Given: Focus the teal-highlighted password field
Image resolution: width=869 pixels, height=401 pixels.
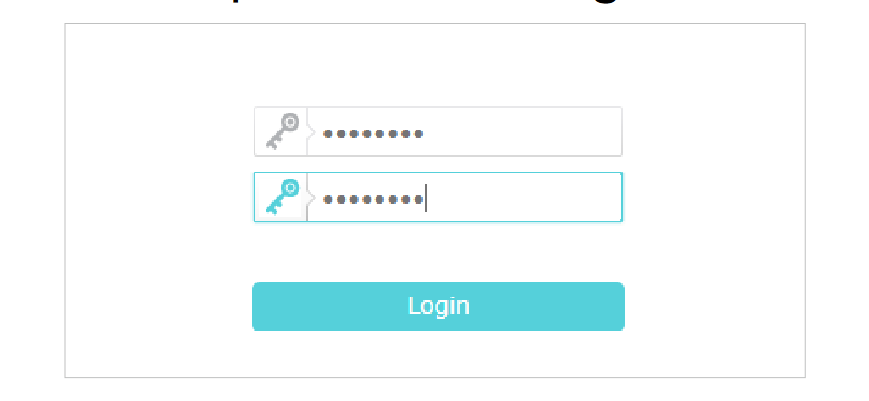Looking at the screenshot, I should coord(438,197).
